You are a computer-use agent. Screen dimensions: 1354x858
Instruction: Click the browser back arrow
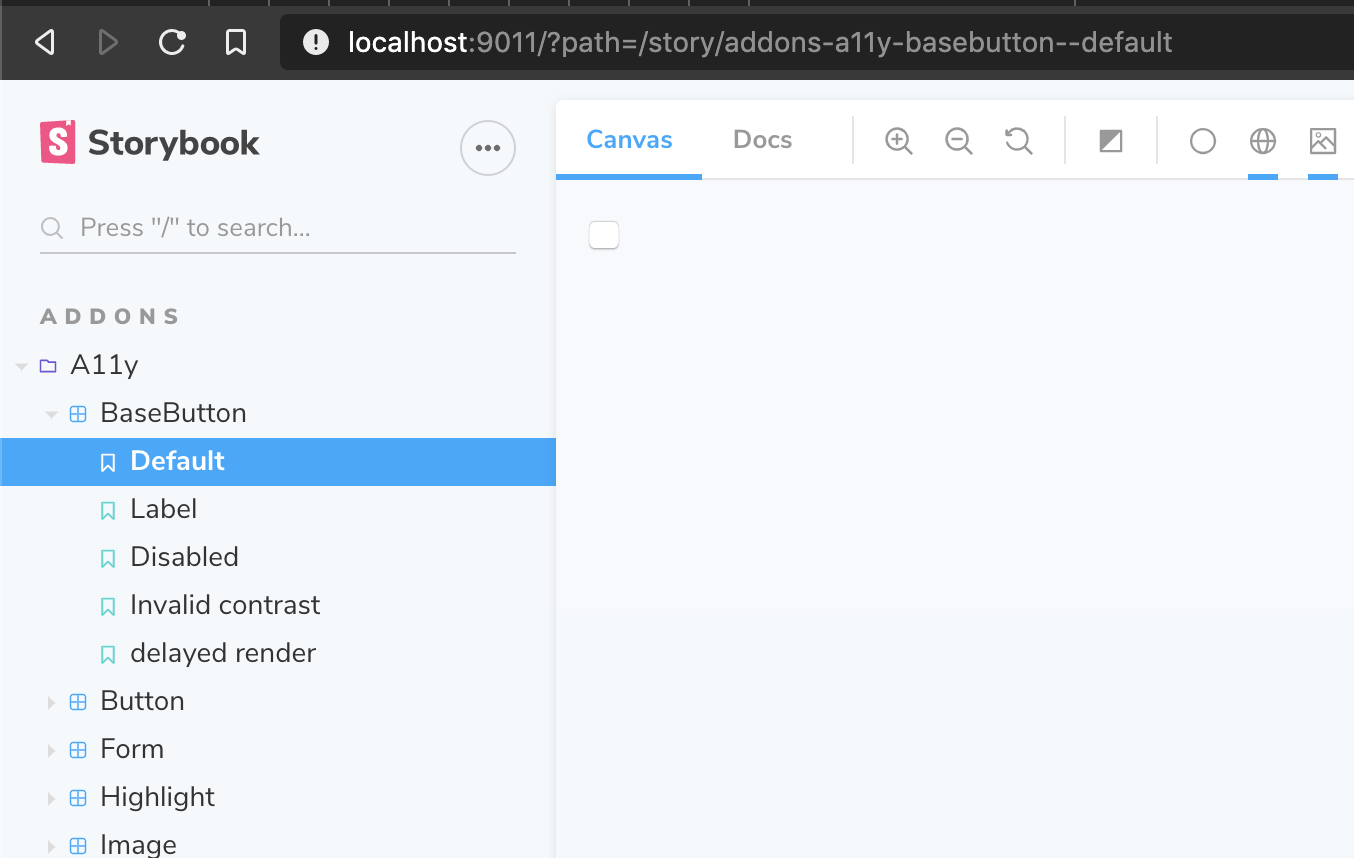click(44, 42)
